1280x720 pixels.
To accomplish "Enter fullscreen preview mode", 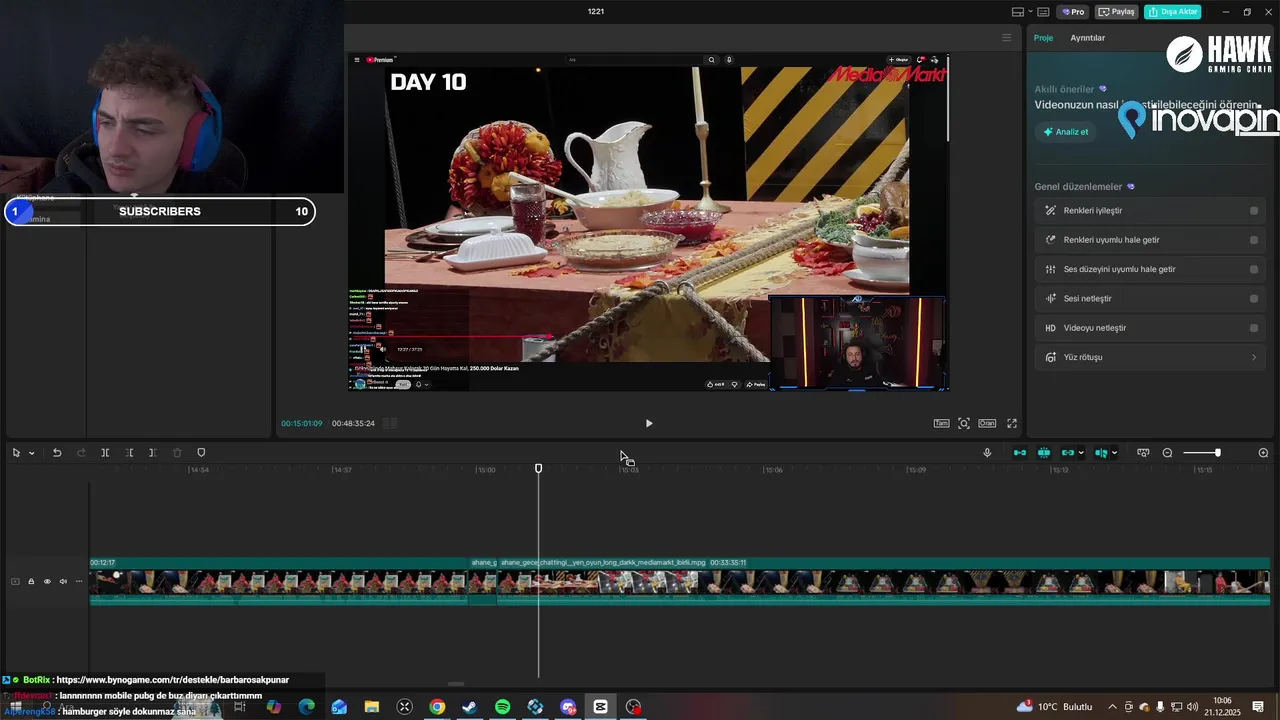I will pos(1012,423).
